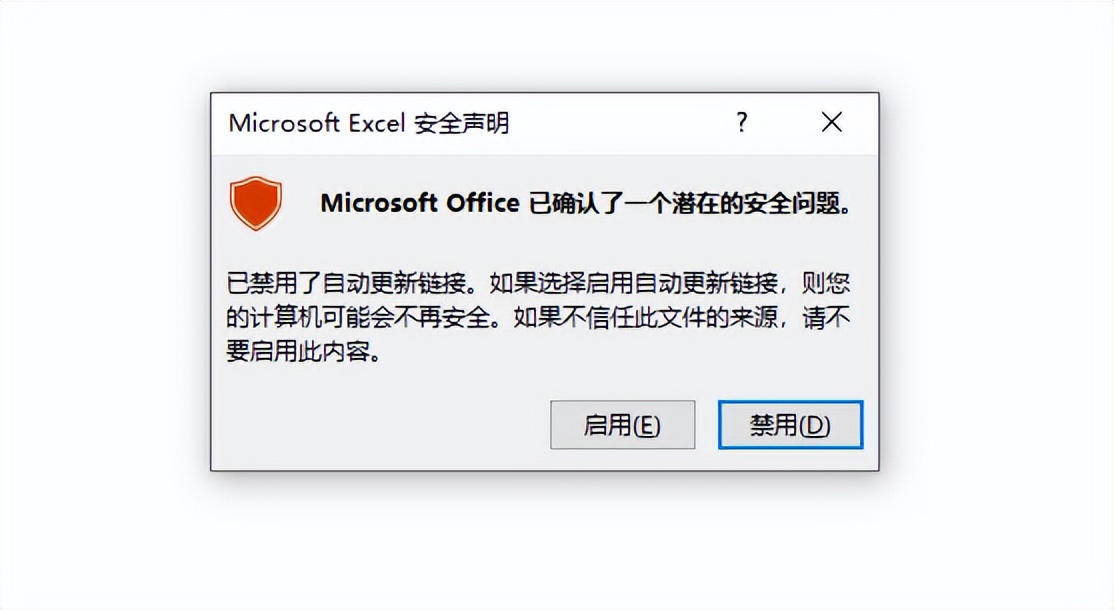Click the empty title bar area beside the help icon
The image size is (1114, 610).
(618, 123)
